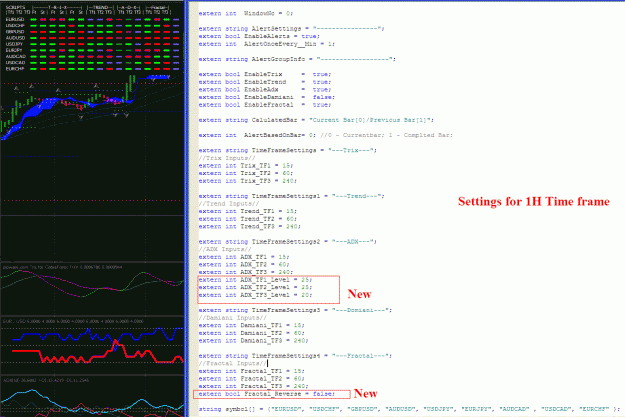625x417 pixels.
Task: Click the 'ADX_TF2 = 60' code line
Action: (244, 265)
